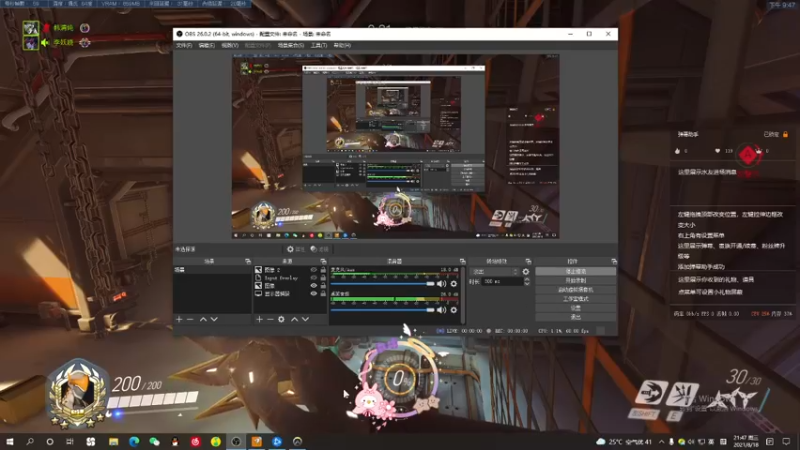Click the Audio Mixer vertical scrollbar
This screenshot has height=450, width=800.
(463, 295)
